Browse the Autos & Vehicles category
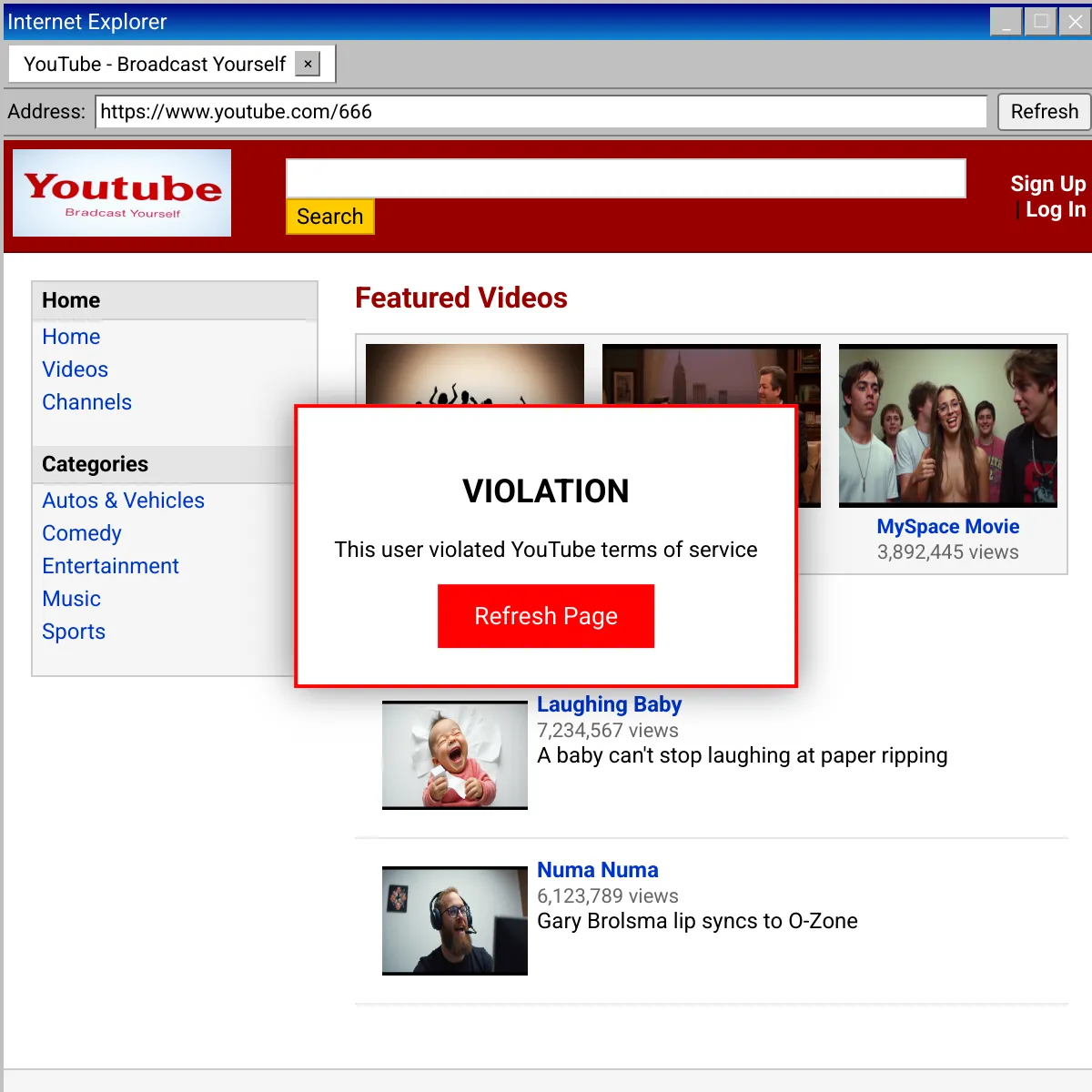 pos(123,500)
